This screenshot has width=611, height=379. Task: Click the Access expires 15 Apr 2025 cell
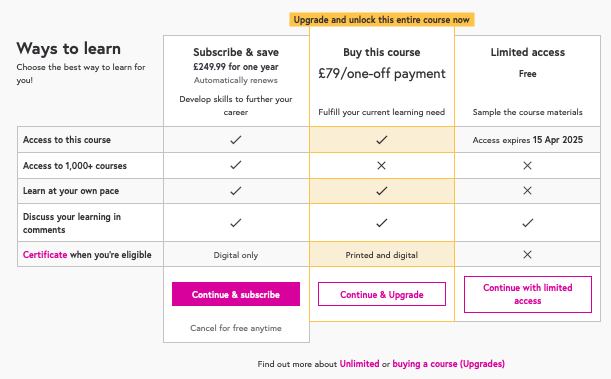tap(528, 140)
